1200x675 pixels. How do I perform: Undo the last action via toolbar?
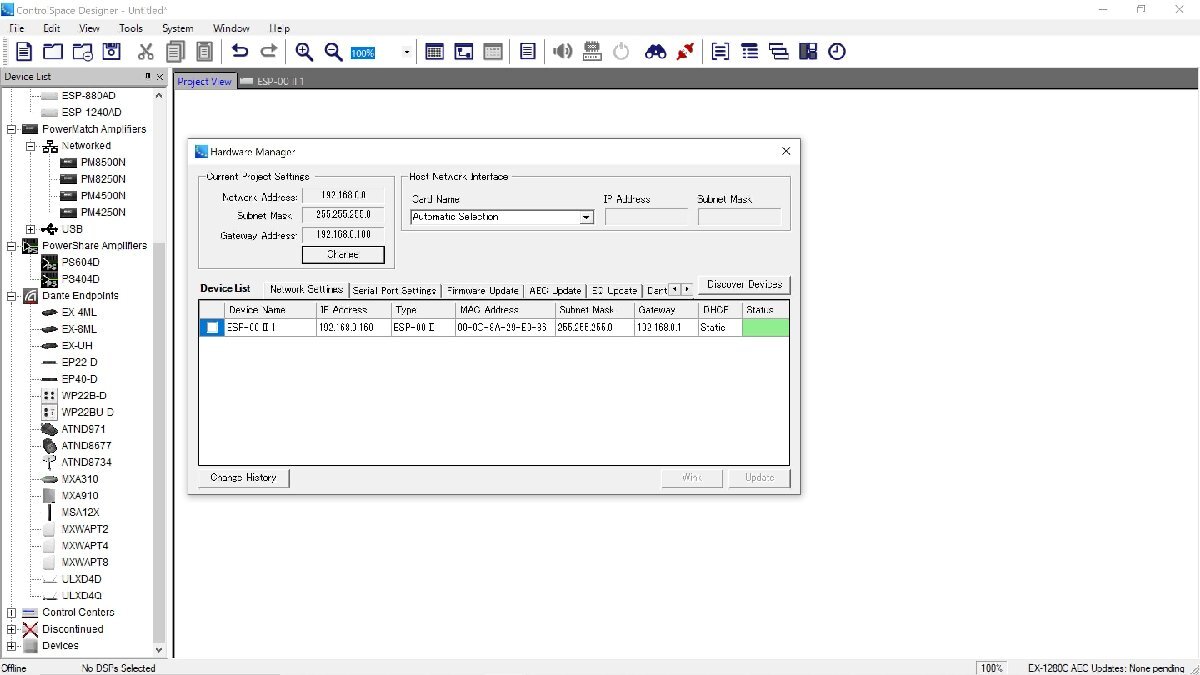pos(240,51)
